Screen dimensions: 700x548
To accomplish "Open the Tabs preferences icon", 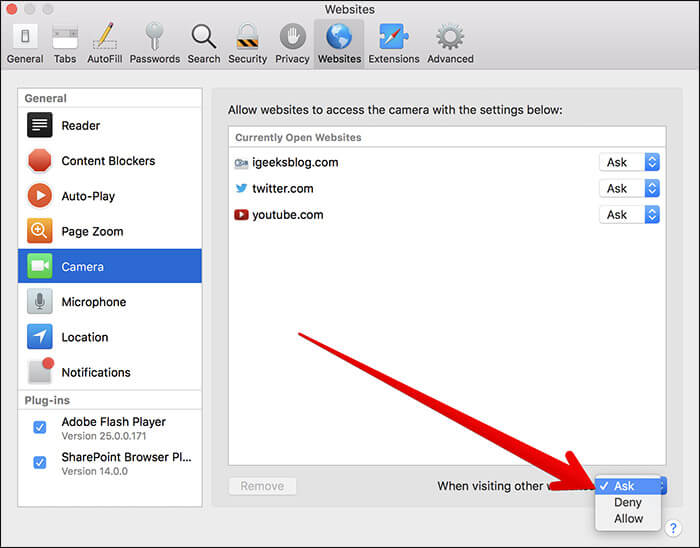I will tap(65, 37).
